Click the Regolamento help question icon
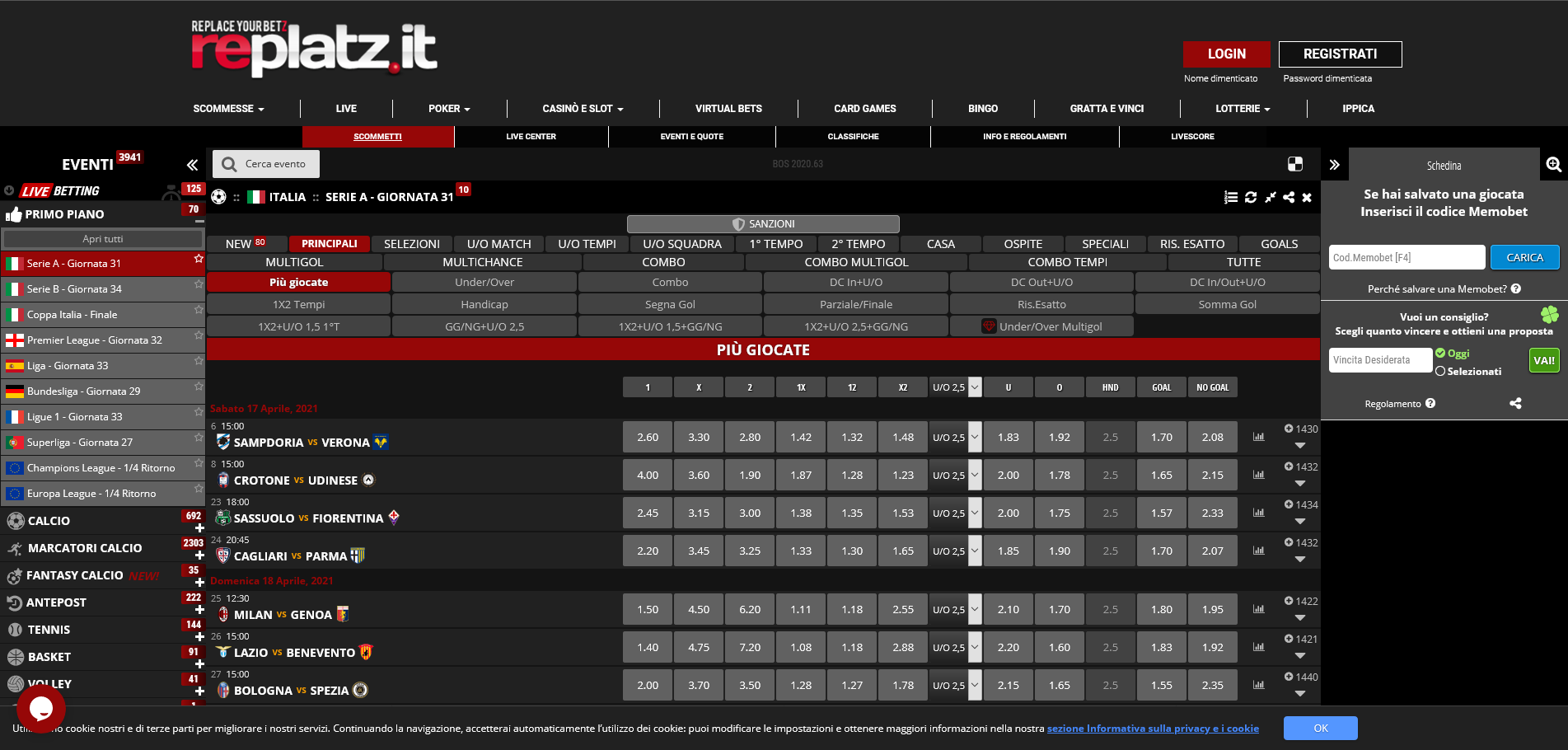Screen dimensions: 1568x750 (x=1430, y=403)
